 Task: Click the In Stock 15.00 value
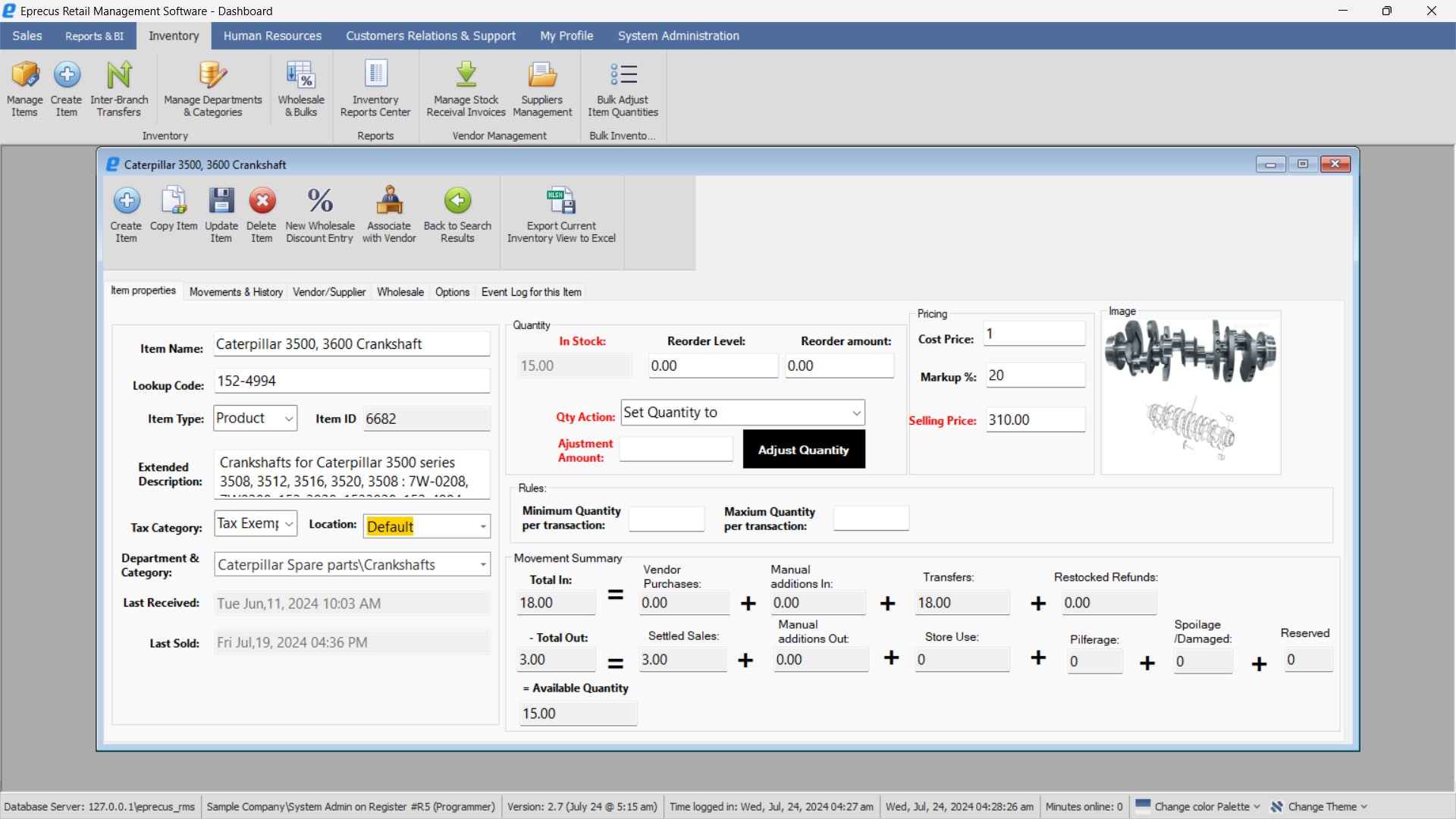pyautogui.click(x=574, y=366)
